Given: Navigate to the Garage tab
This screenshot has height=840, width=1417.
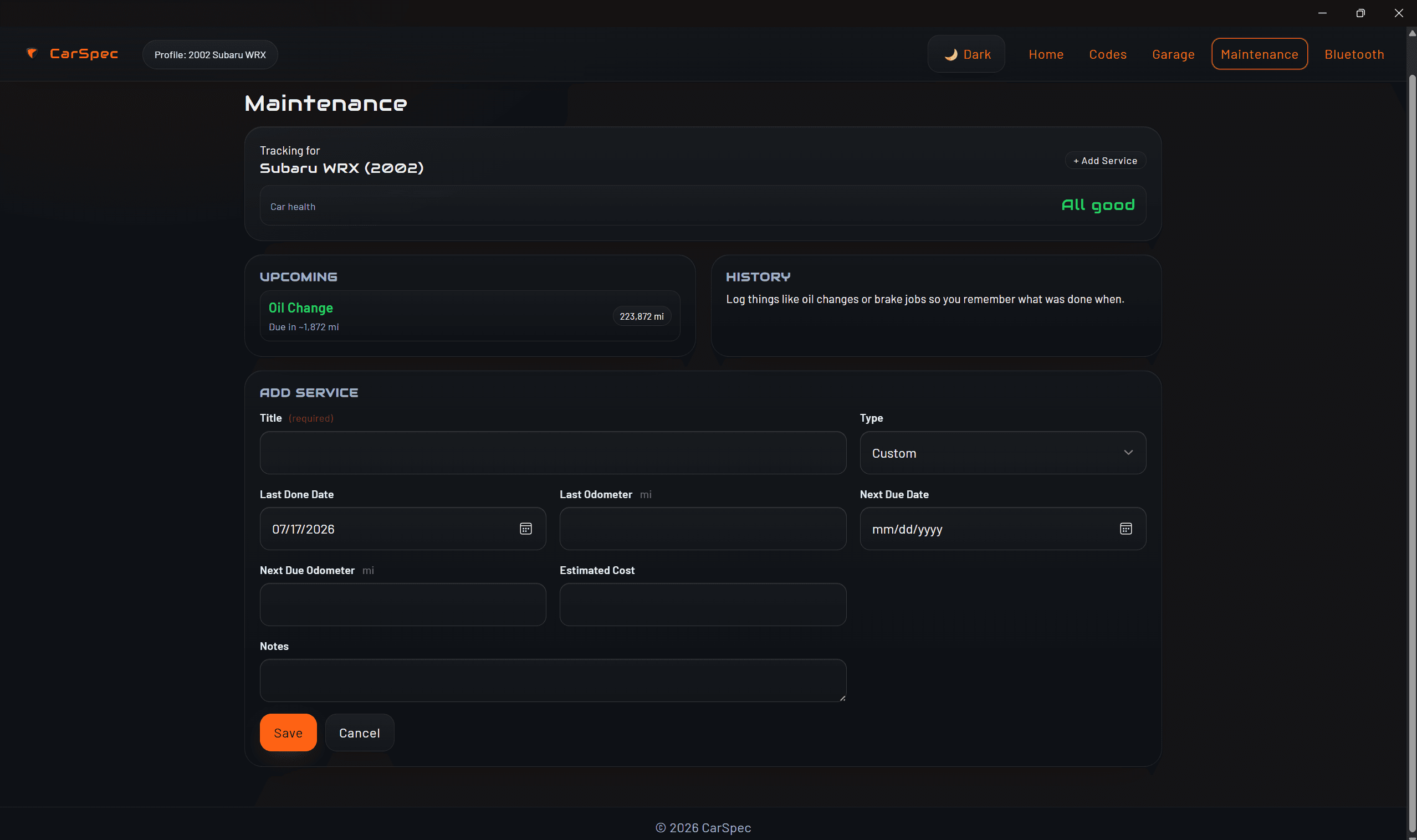Looking at the screenshot, I should coord(1173,54).
